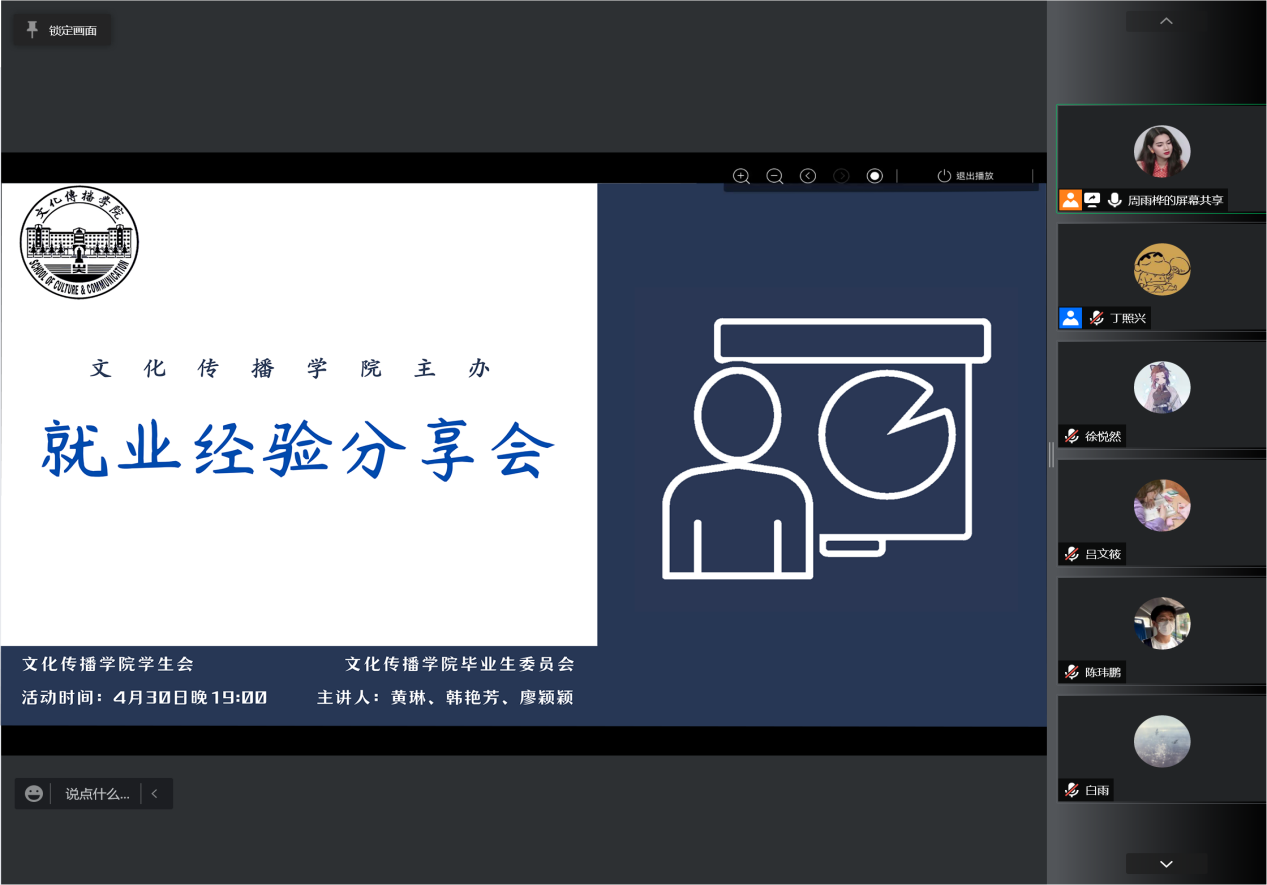Image resolution: width=1267 pixels, height=885 pixels.
Task: Toggle the microphone icon of 周雨桦
Action: (1114, 200)
